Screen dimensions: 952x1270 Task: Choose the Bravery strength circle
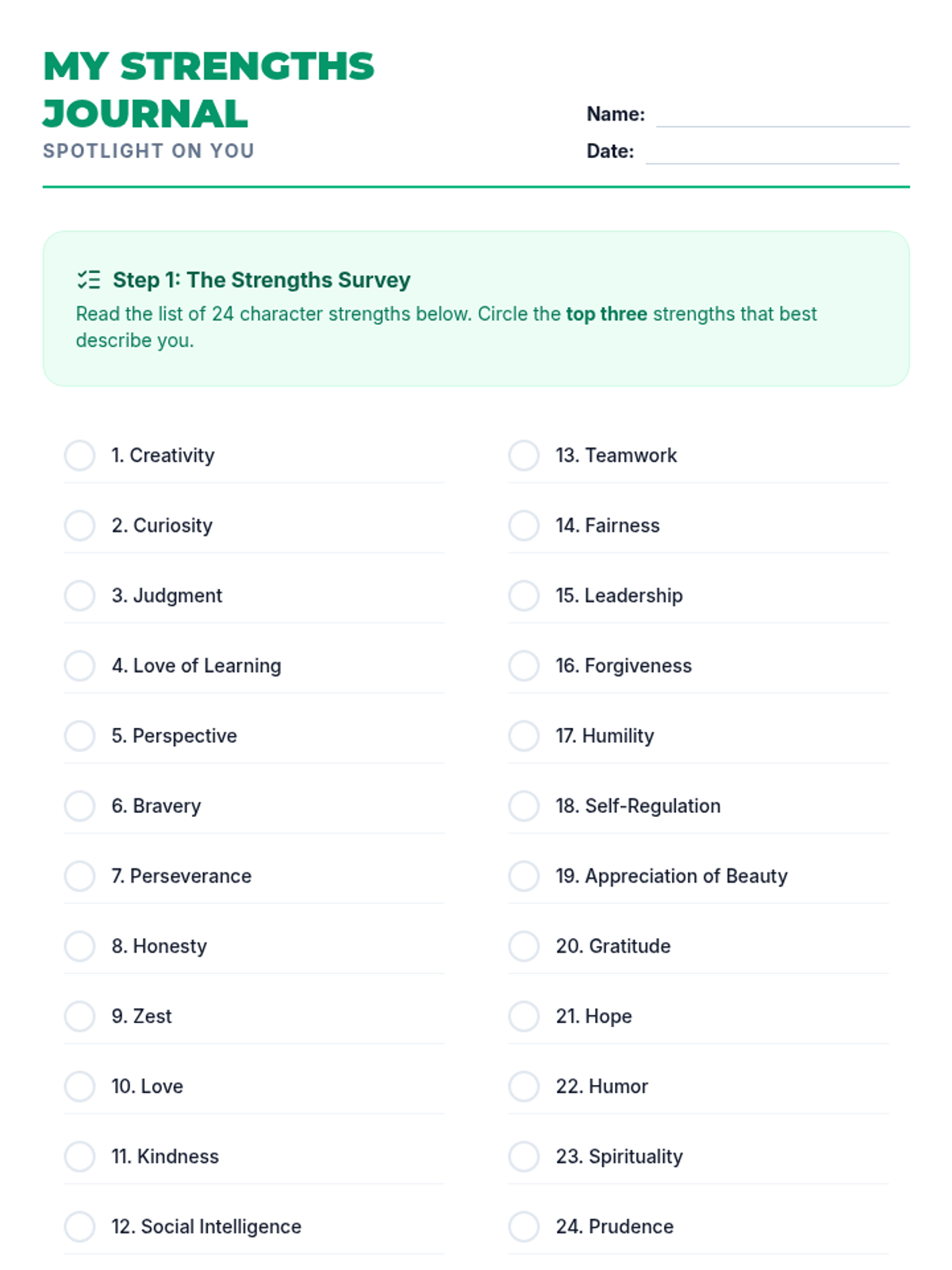79,806
